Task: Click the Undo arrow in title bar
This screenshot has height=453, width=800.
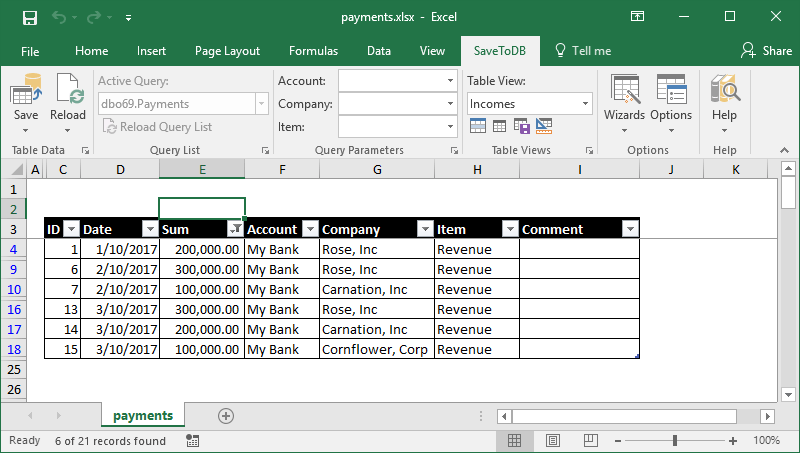Action: coord(59,18)
